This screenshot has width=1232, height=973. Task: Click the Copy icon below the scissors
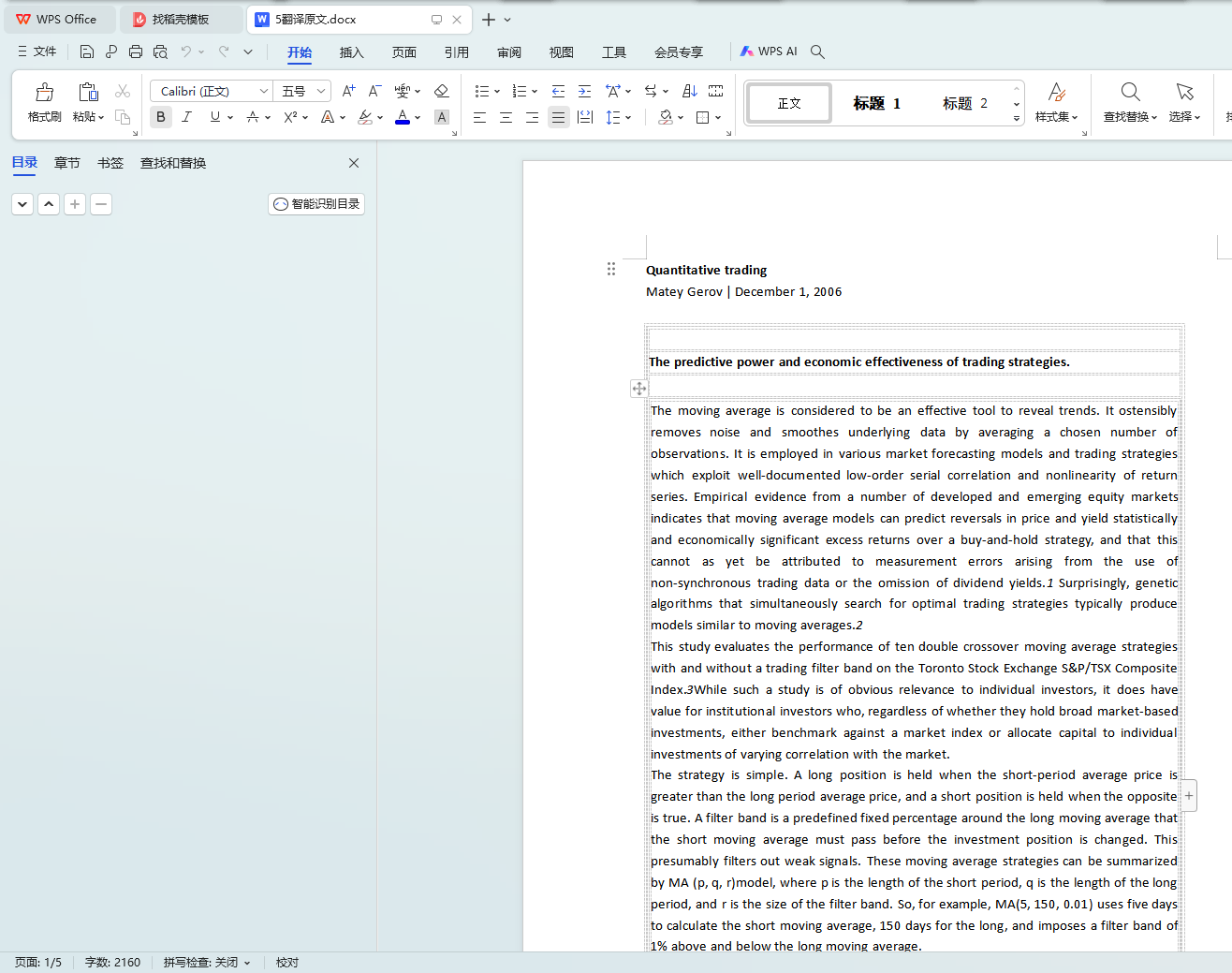coord(123,117)
